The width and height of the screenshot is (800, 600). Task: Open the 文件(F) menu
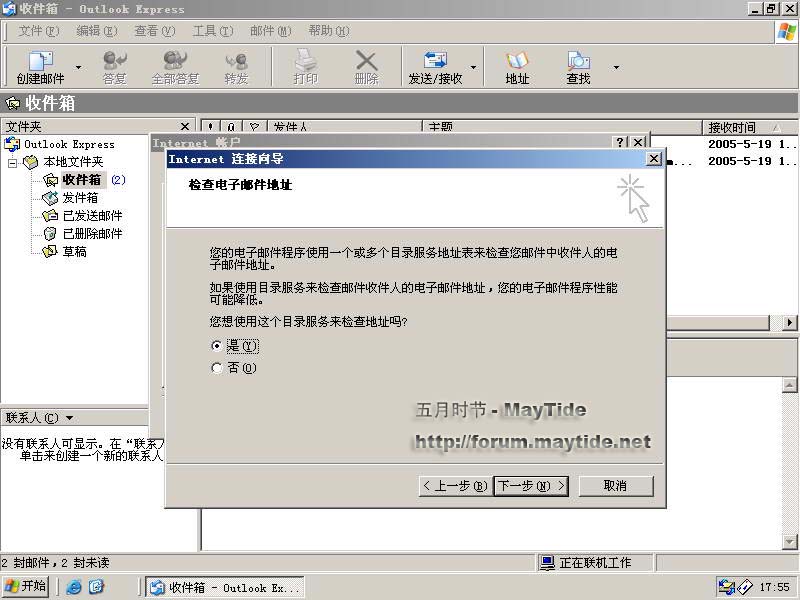coord(39,31)
